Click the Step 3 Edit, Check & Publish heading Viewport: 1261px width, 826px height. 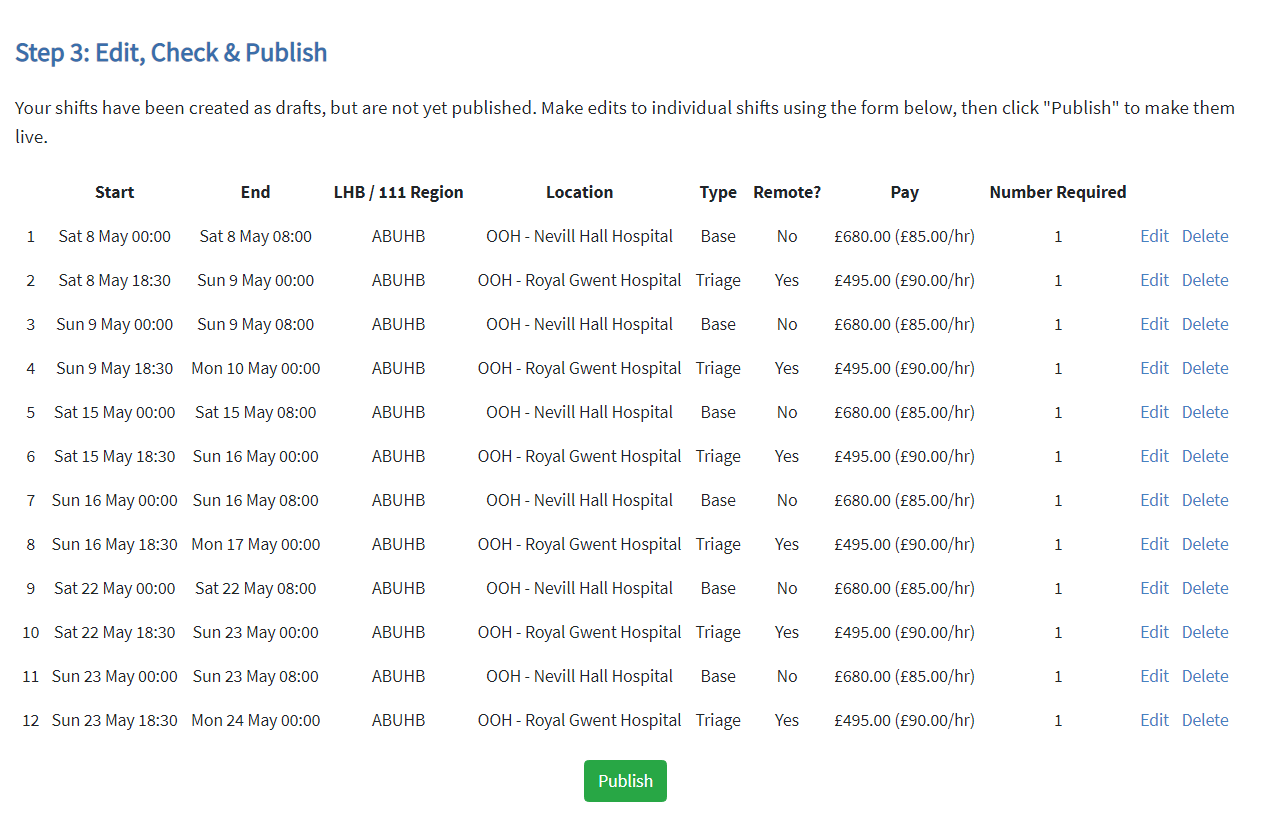coord(171,53)
